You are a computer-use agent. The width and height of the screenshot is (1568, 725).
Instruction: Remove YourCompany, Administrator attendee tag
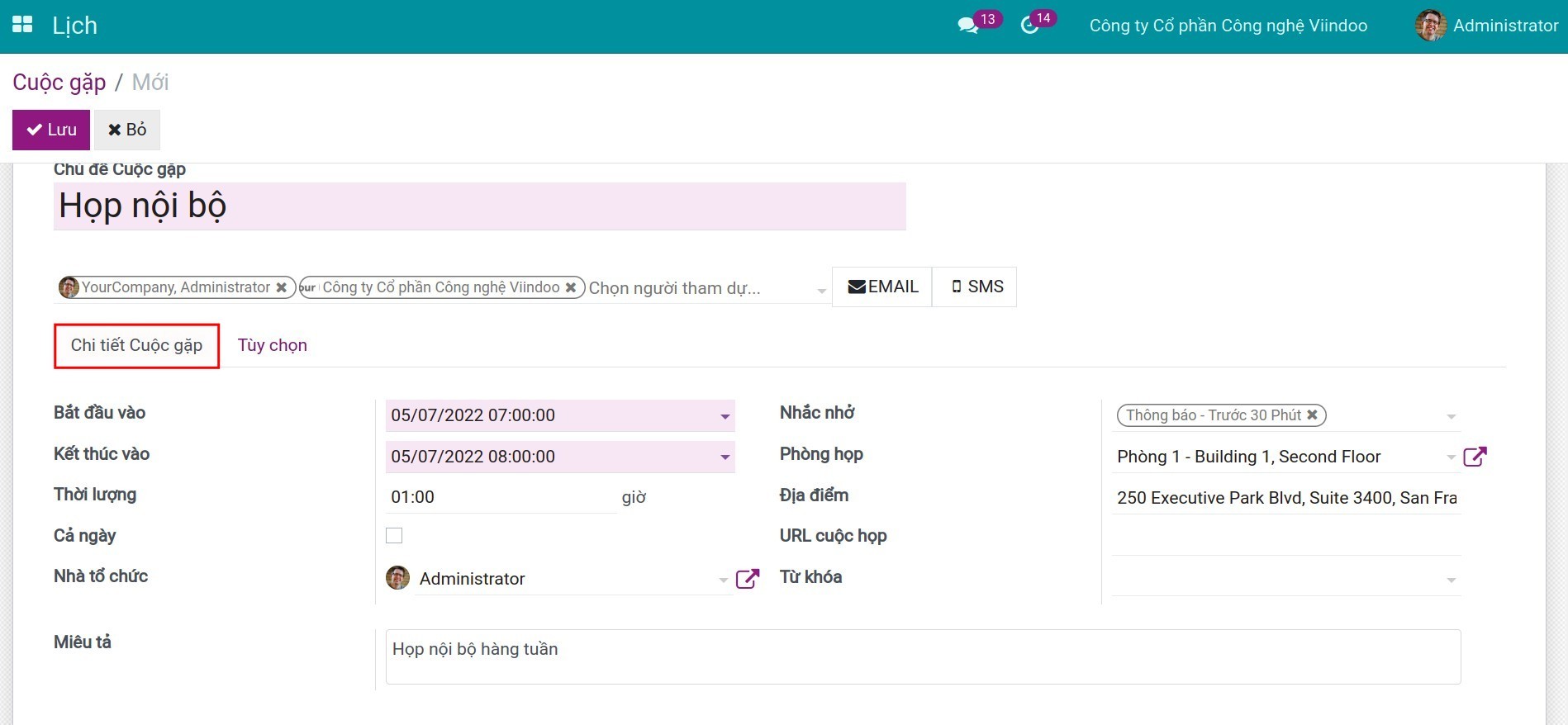(x=282, y=287)
